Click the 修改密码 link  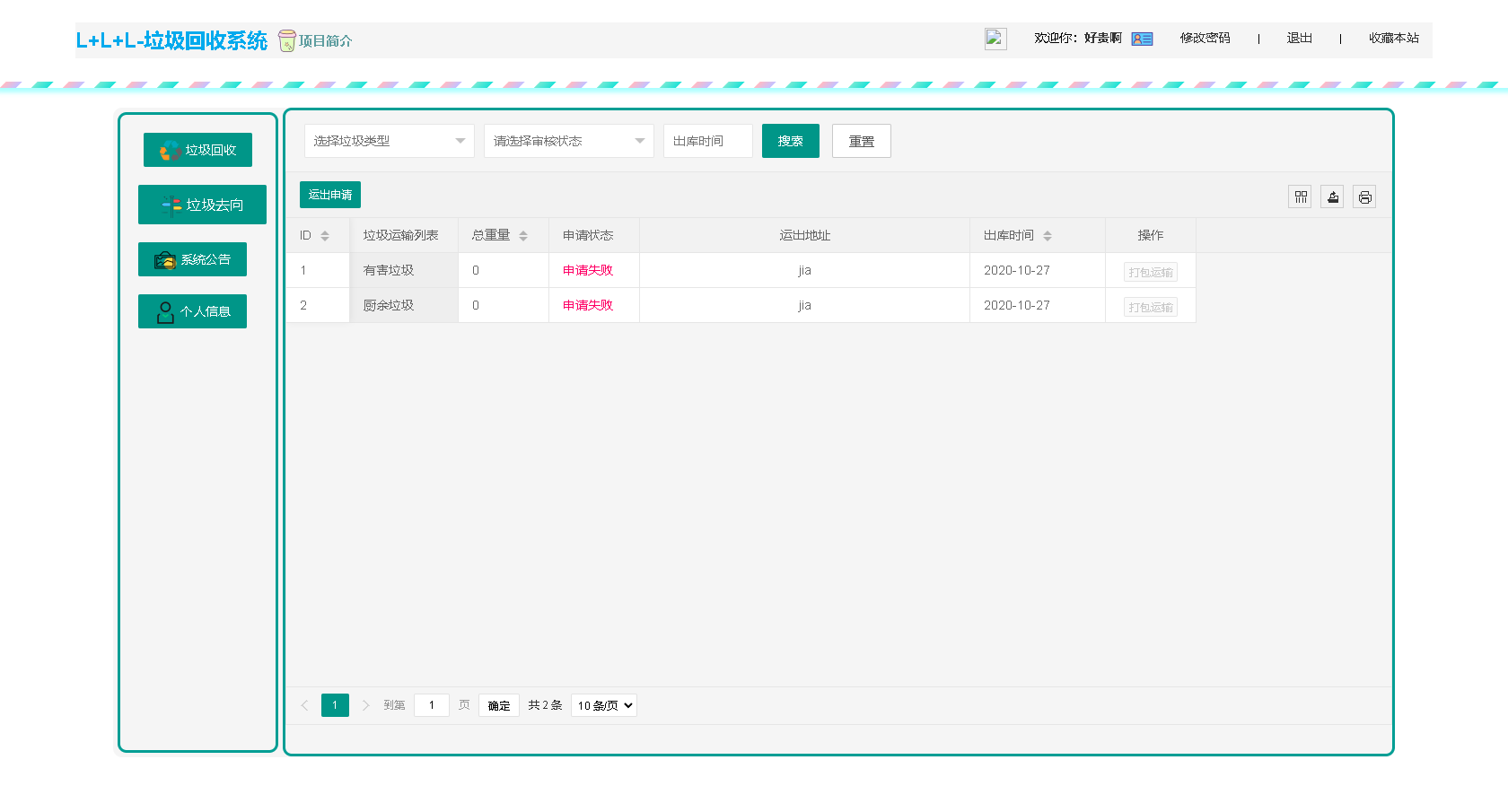point(1205,38)
